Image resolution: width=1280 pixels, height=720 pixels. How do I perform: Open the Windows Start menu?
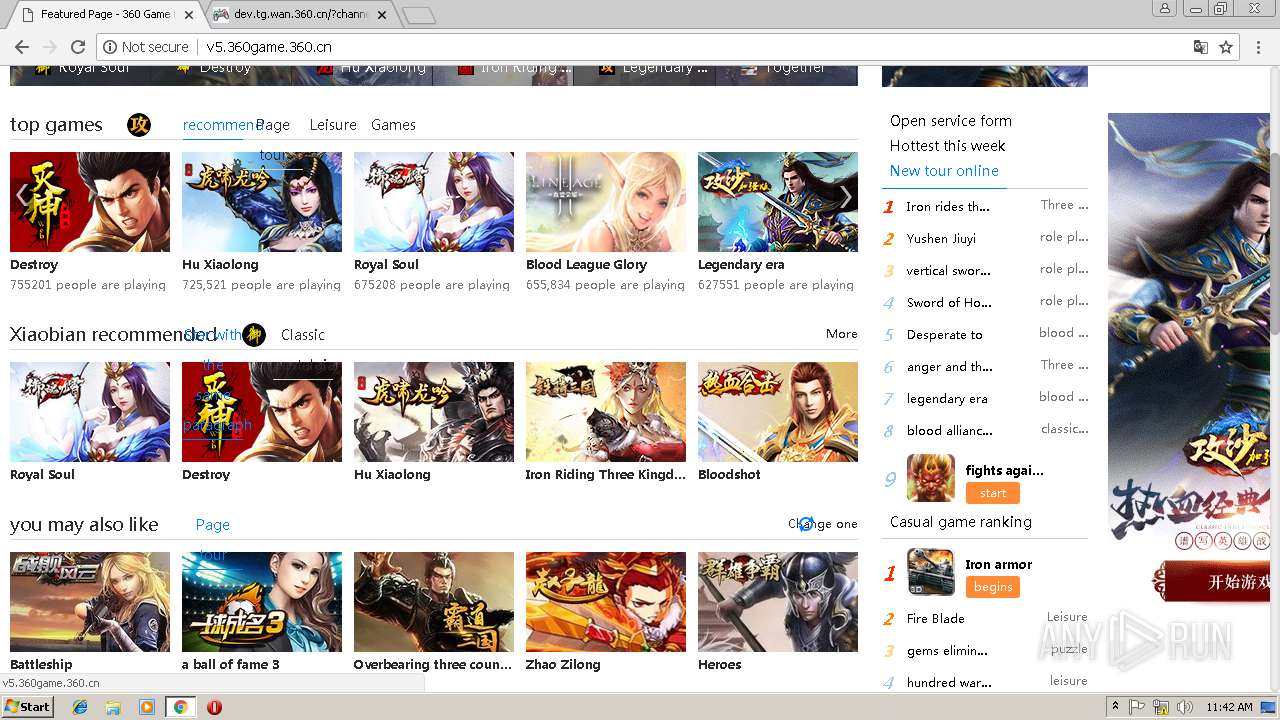click(27, 707)
